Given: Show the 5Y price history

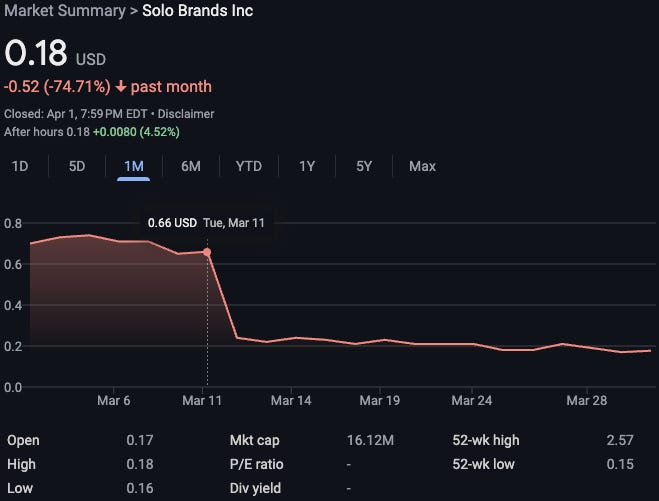Looking at the screenshot, I should coord(364,166).
